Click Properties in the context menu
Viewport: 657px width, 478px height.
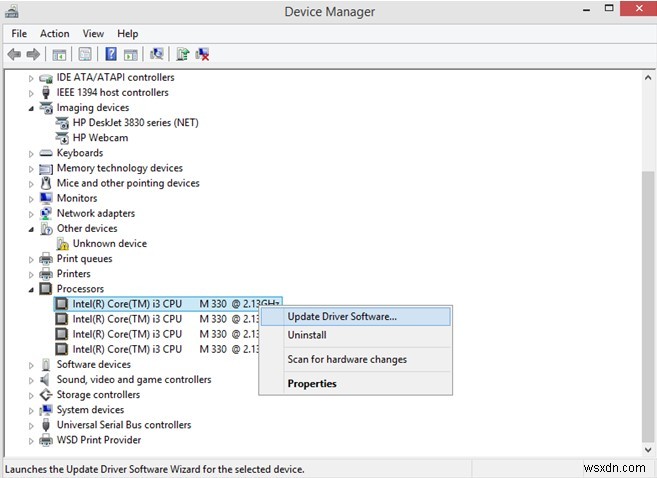[x=312, y=383]
